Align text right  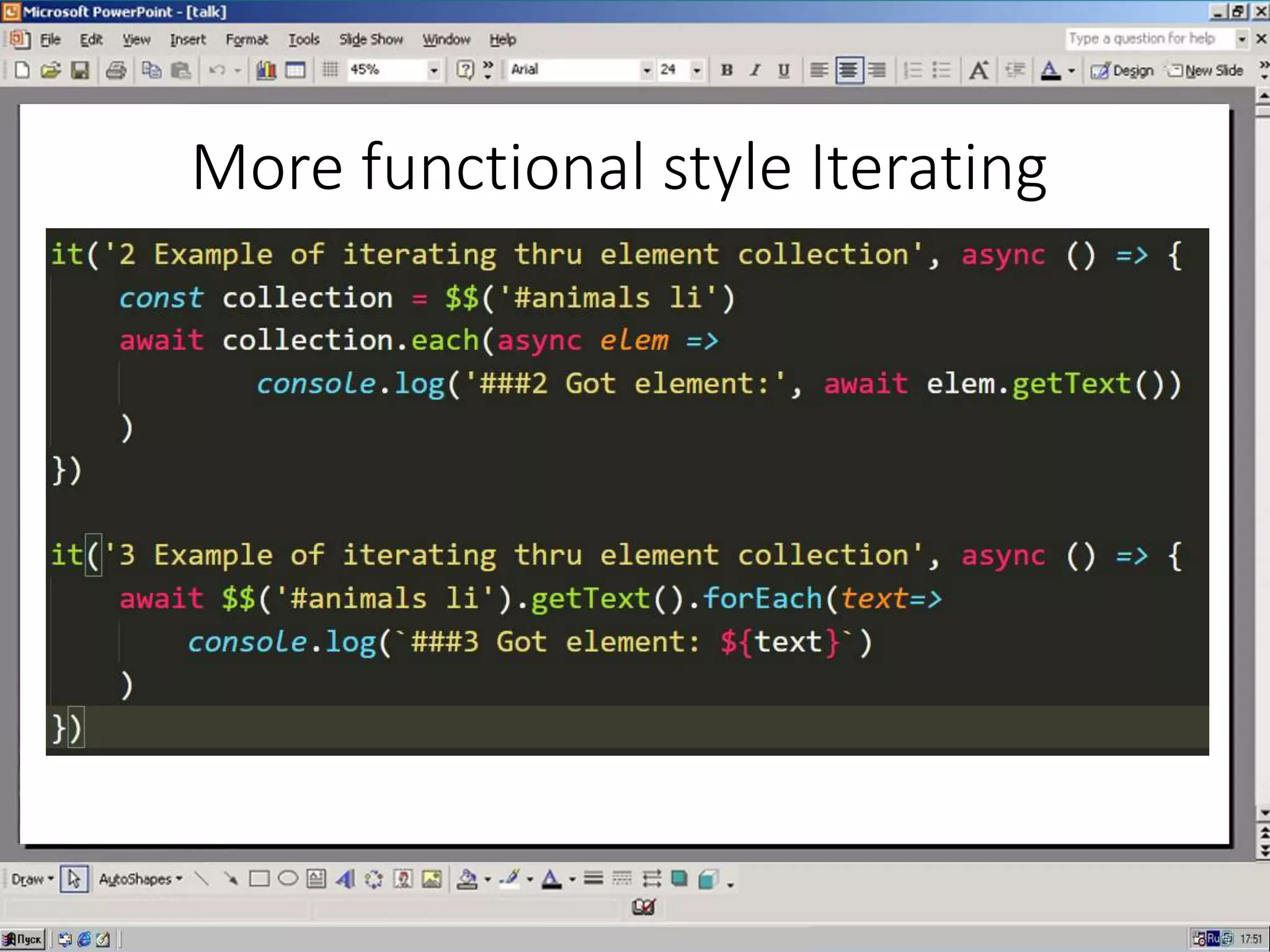(876, 70)
